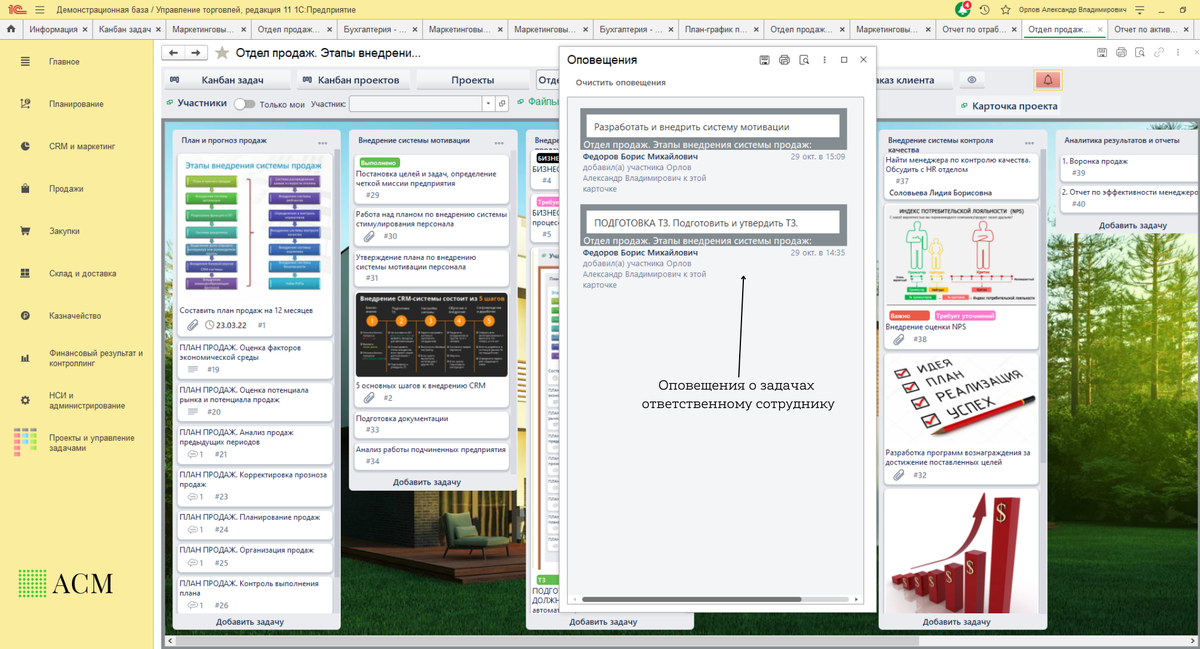Click the save icon in Оповещения window
Image resolution: width=1200 pixels, height=649 pixels.
click(x=764, y=60)
